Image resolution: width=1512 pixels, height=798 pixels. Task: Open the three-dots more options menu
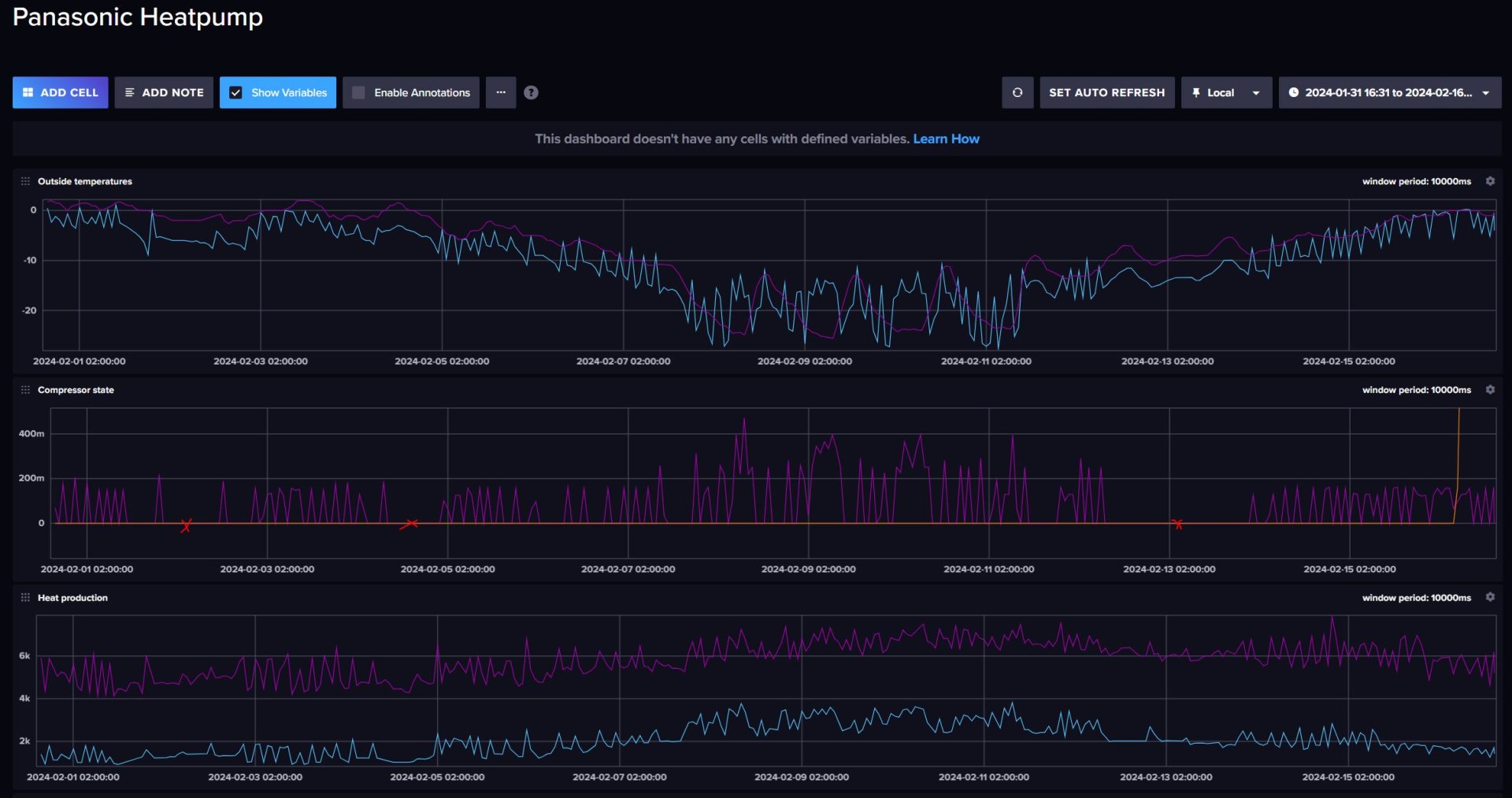click(500, 92)
